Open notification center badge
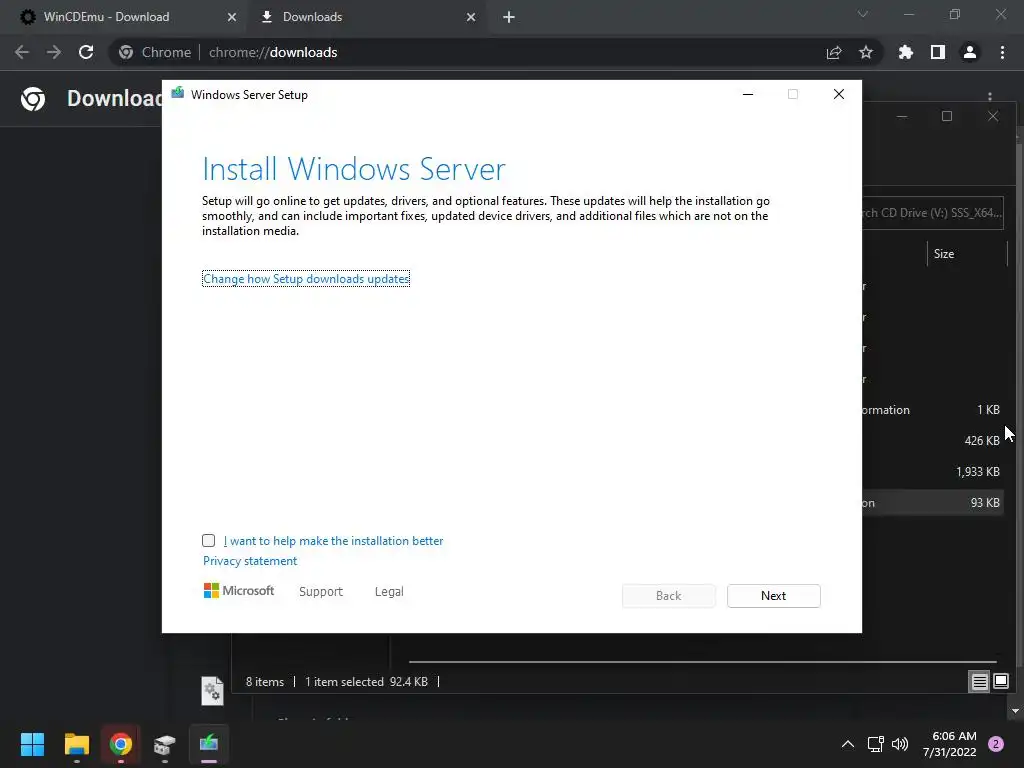 (996, 744)
